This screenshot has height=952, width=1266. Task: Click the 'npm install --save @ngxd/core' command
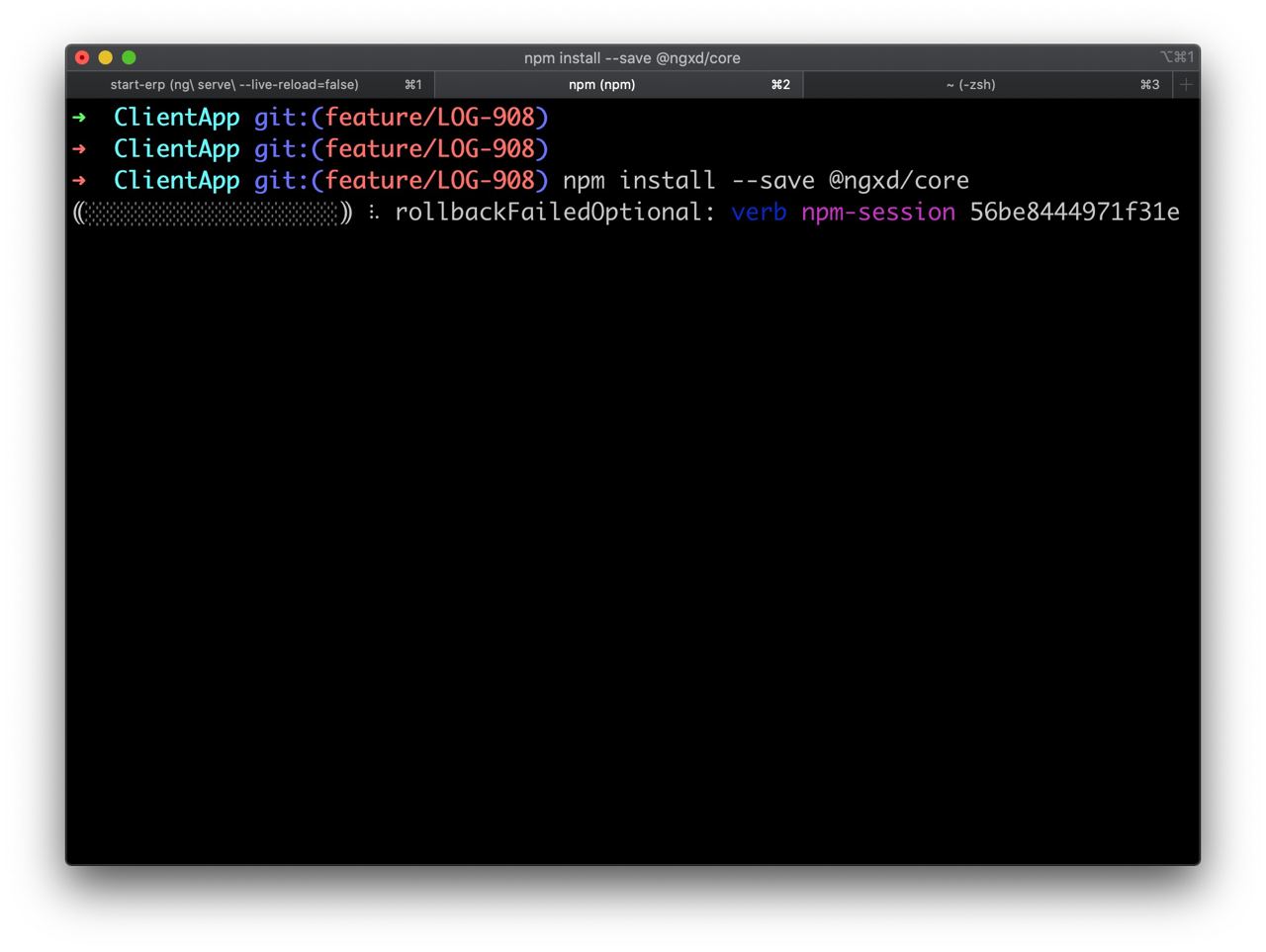766,181
